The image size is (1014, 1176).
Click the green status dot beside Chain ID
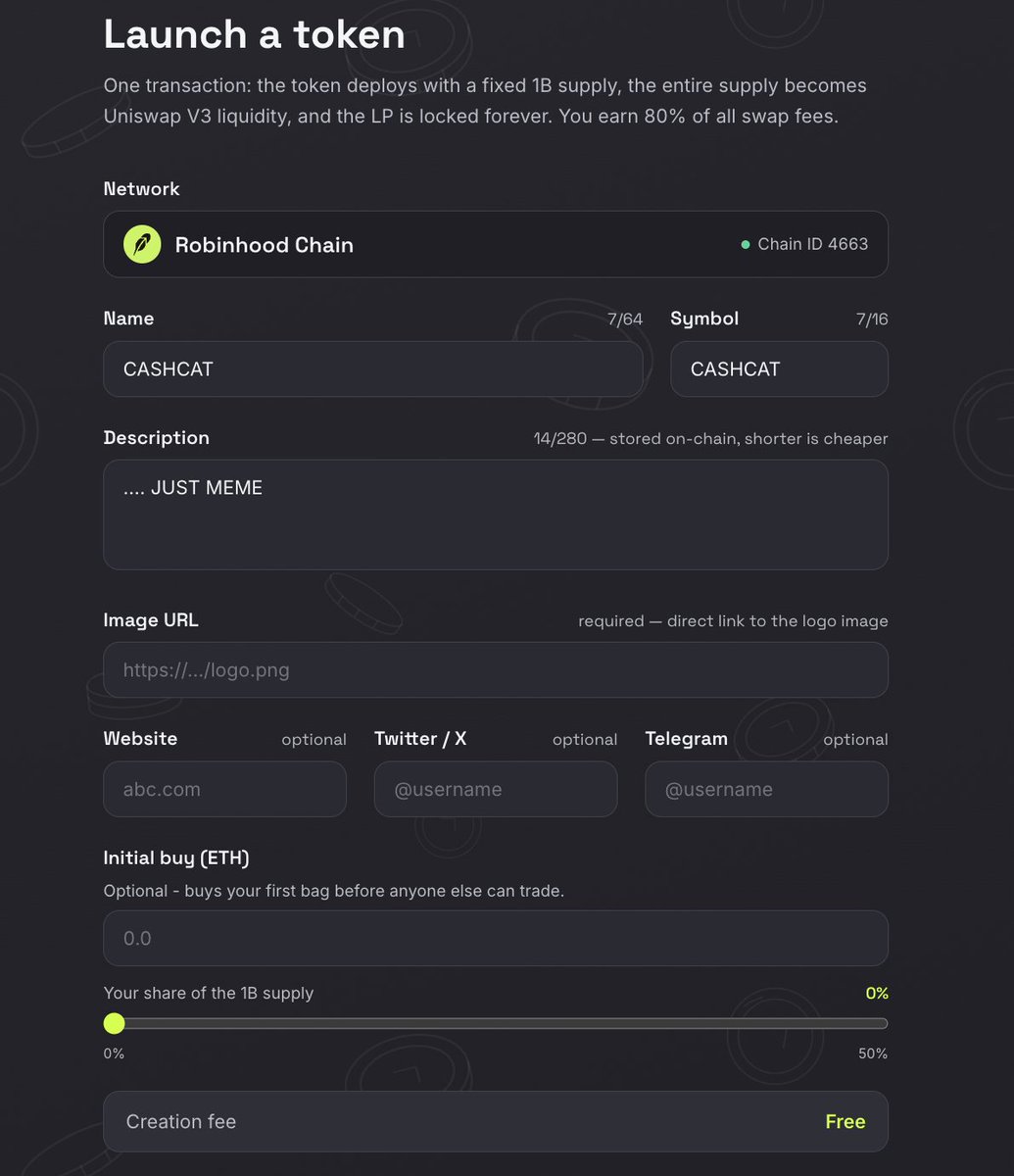tap(746, 244)
